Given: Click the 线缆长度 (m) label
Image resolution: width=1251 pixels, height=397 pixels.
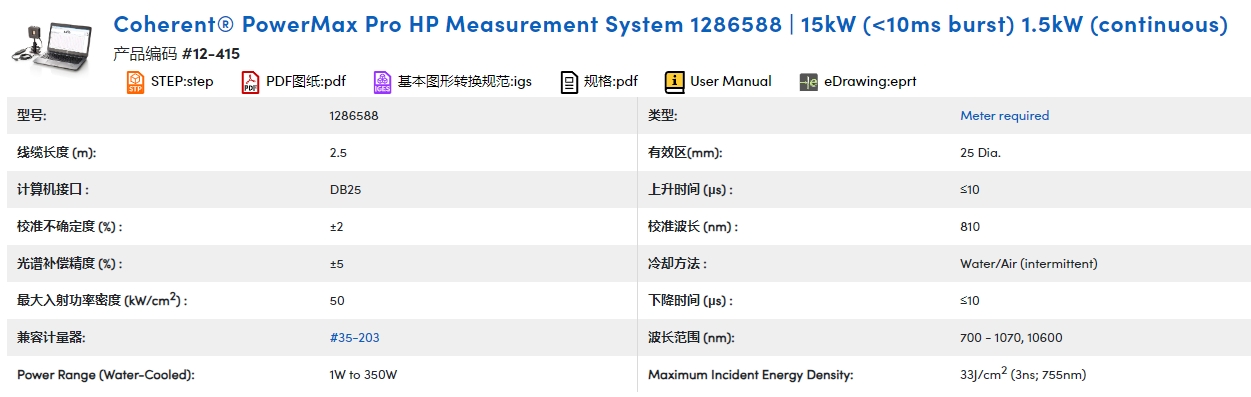Looking at the screenshot, I should tap(57, 153).
